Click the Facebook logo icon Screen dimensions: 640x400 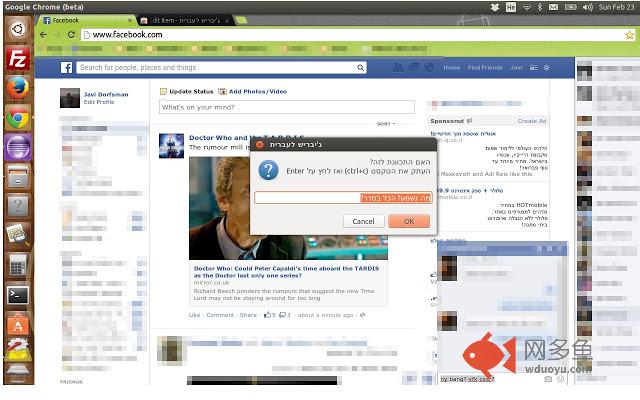point(67,68)
